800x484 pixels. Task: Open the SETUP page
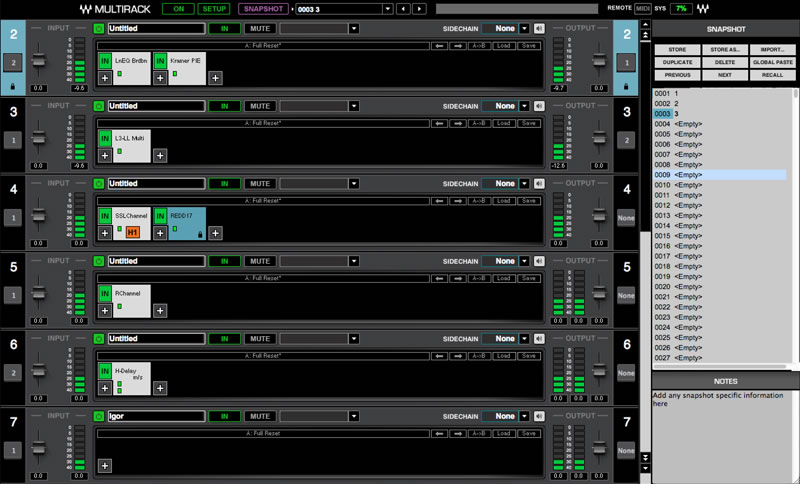213,8
